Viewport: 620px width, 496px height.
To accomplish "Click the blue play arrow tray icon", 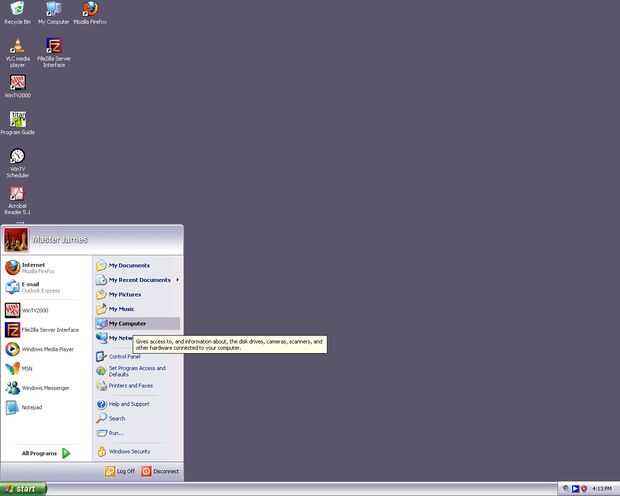I will [x=575, y=489].
